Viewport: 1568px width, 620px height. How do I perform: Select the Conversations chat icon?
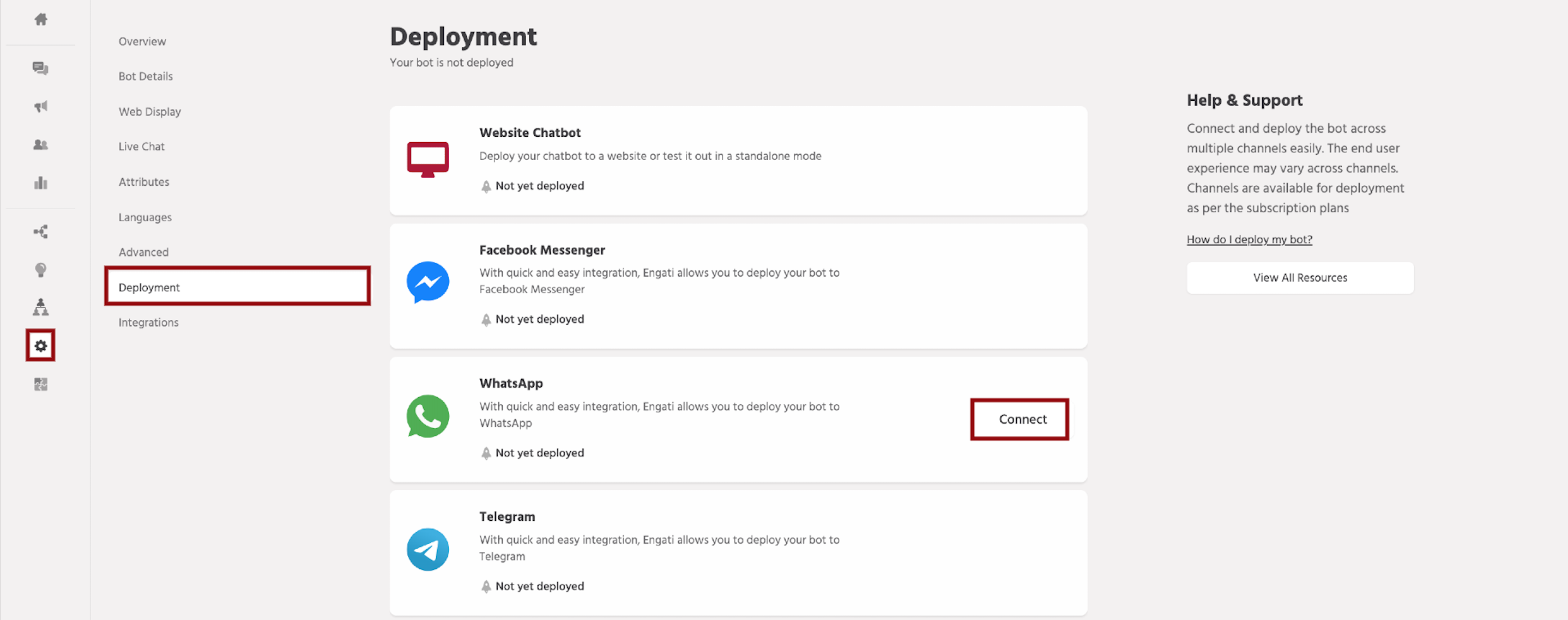point(40,68)
